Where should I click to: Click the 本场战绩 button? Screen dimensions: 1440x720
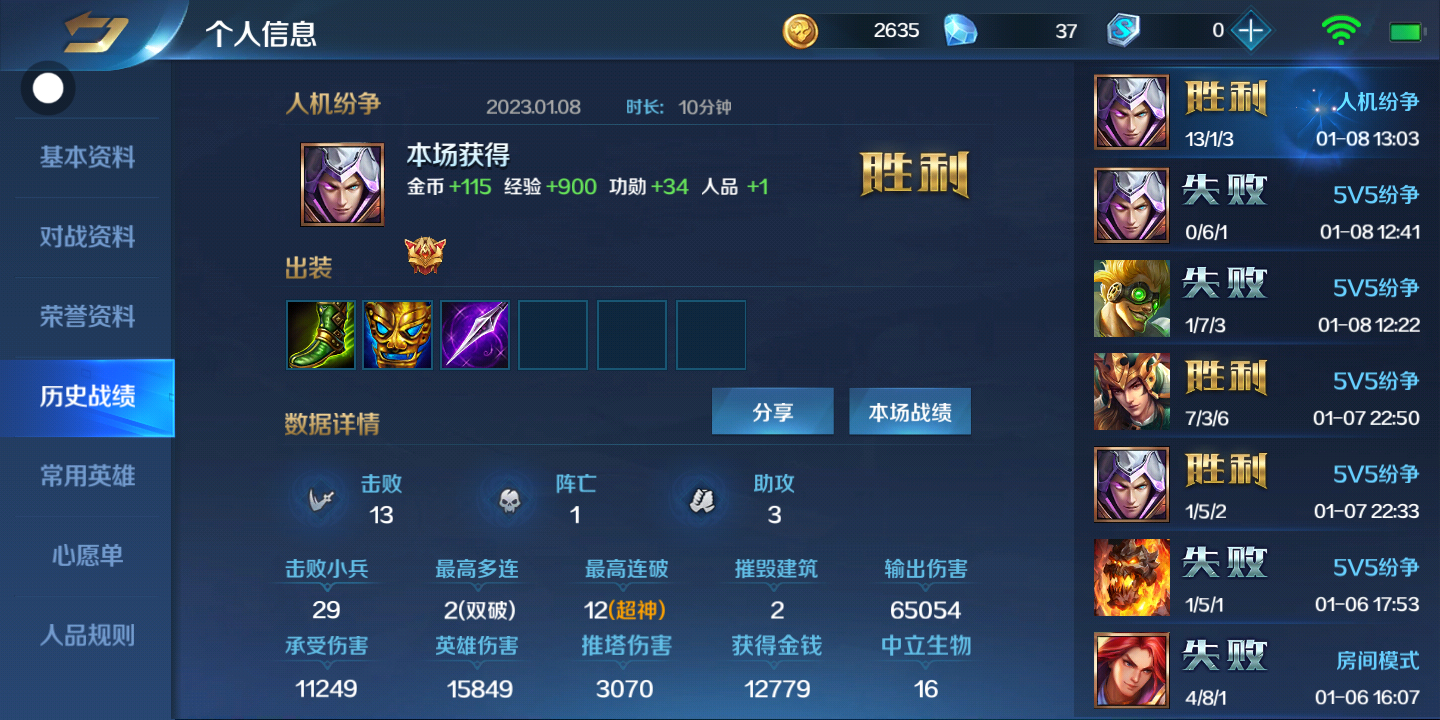click(910, 412)
